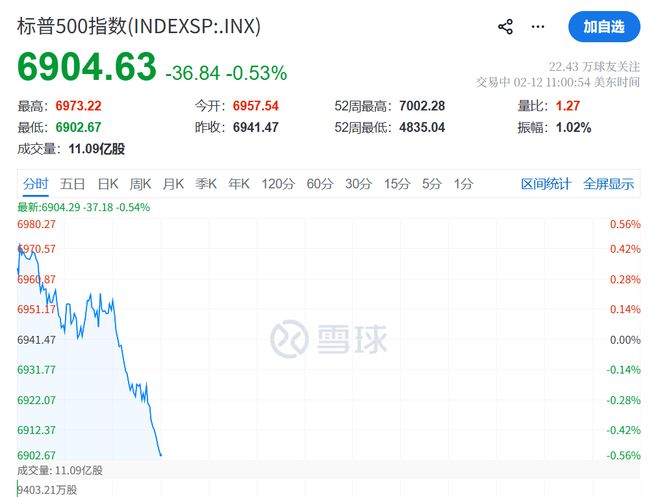Switch to the 五日 tab
660x497 pixels.
72,184
